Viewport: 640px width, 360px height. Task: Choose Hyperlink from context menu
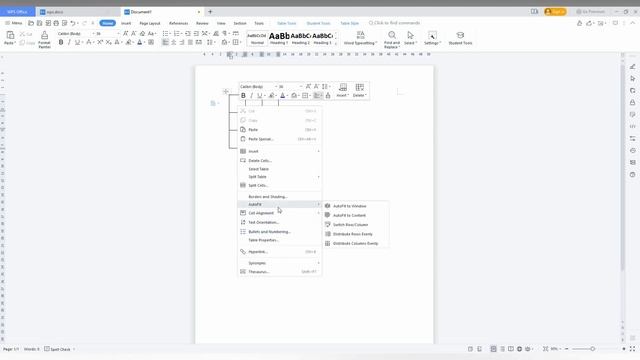pyautogui.click(x=280, y=252)
